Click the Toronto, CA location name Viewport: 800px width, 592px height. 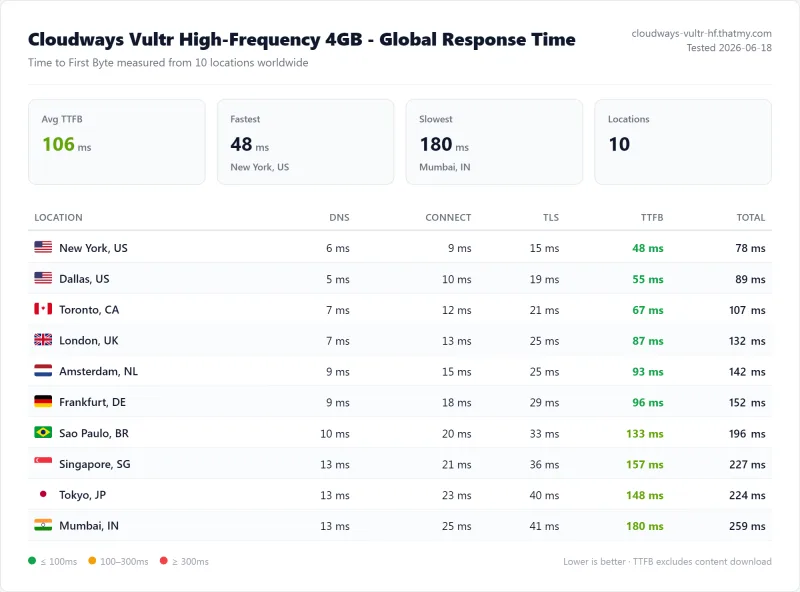click(x=89, y=310)
